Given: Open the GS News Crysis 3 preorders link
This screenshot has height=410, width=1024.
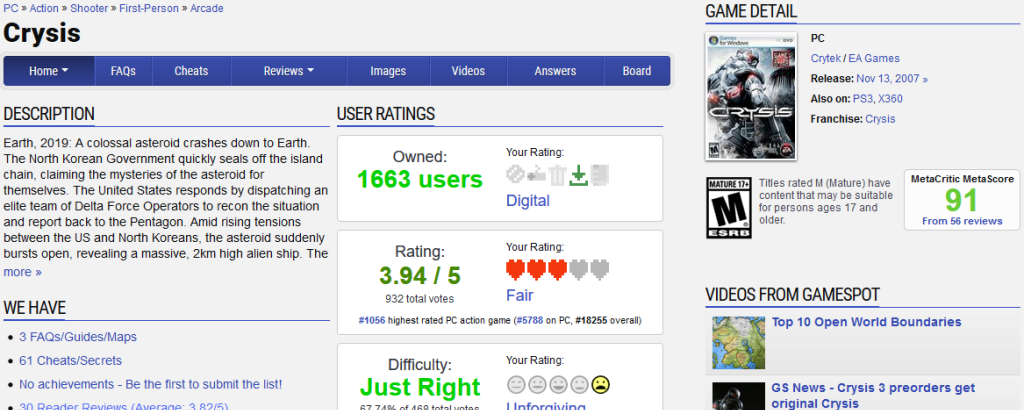Looking at the screenshot, I should 873,395.
